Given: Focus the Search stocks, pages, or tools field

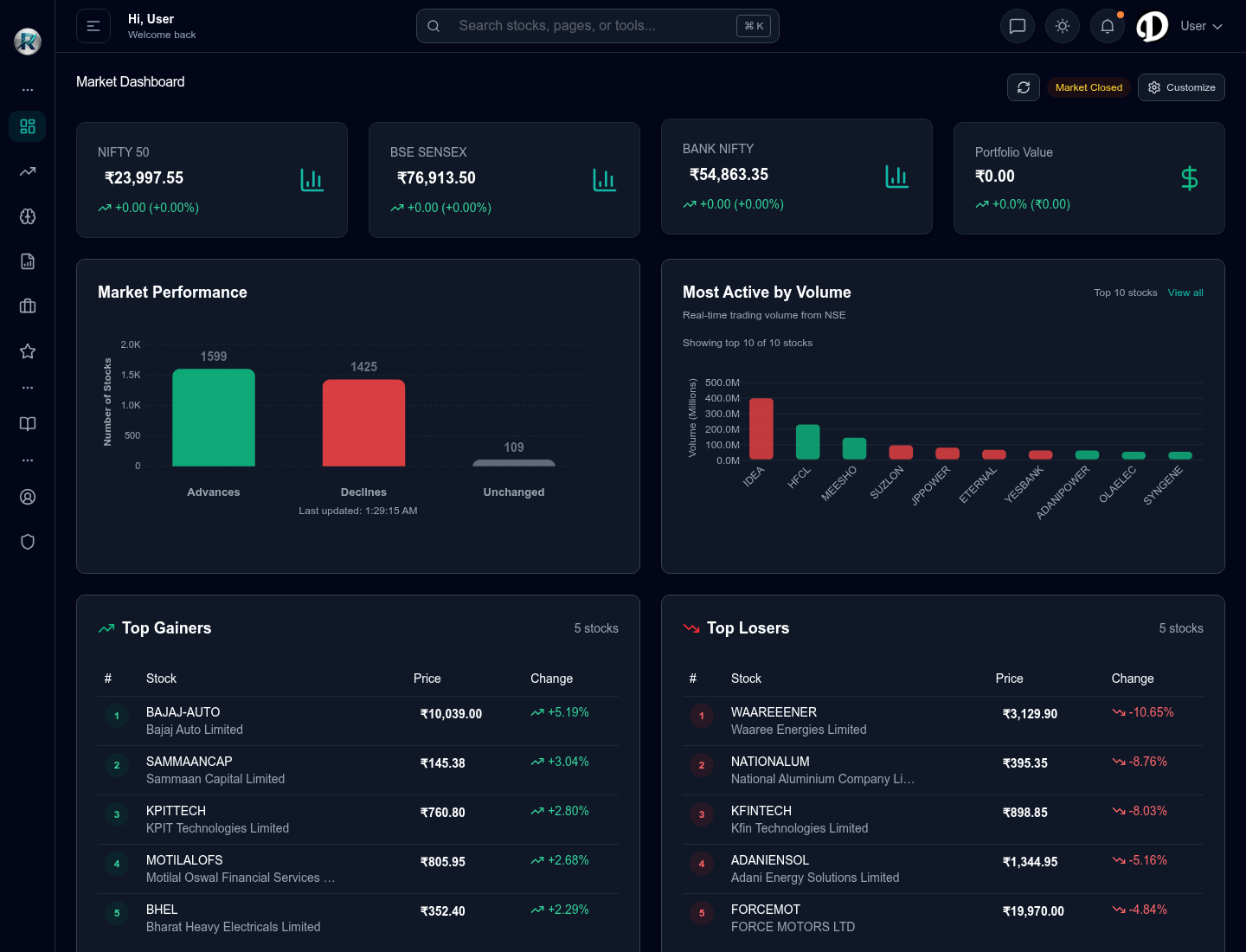Looking at the screenshot, I should (x=598, y=26).
